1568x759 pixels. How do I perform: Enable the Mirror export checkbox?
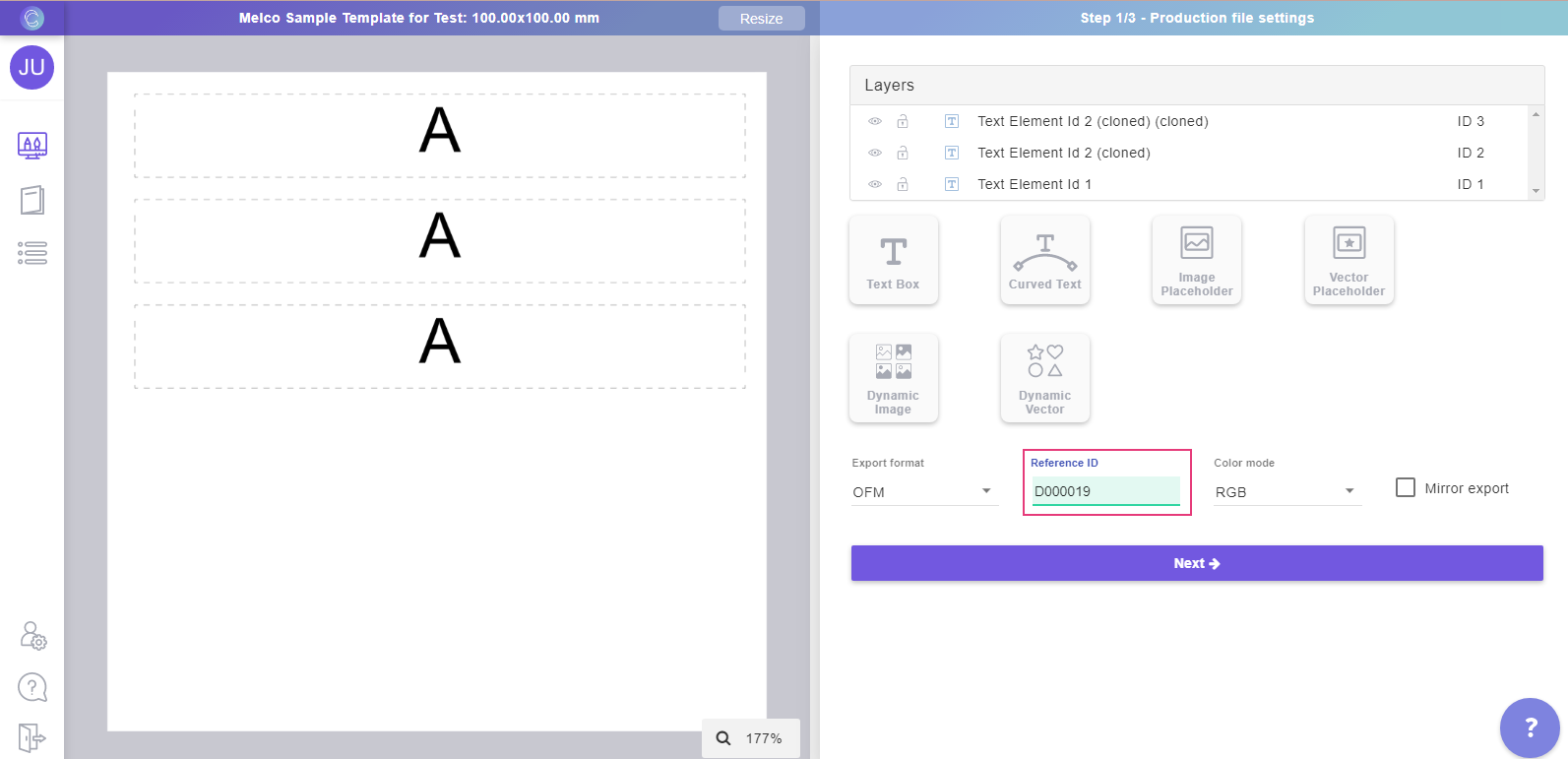coord(1406,488)
